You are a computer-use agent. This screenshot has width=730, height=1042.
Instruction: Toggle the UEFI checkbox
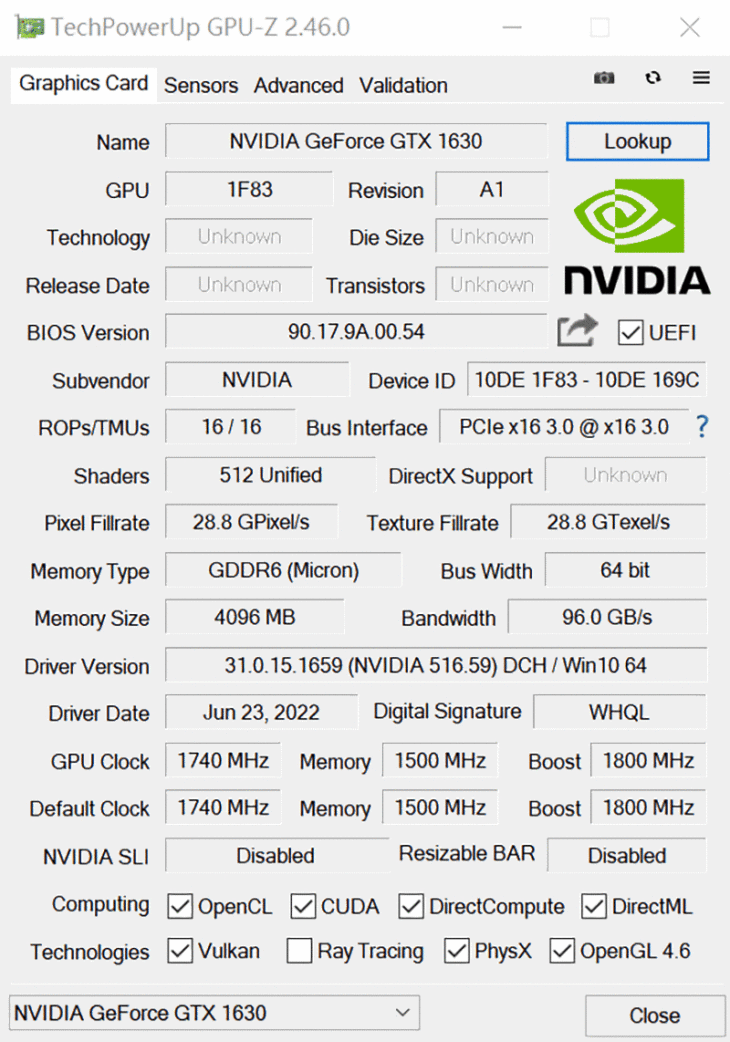click(630, 332)
